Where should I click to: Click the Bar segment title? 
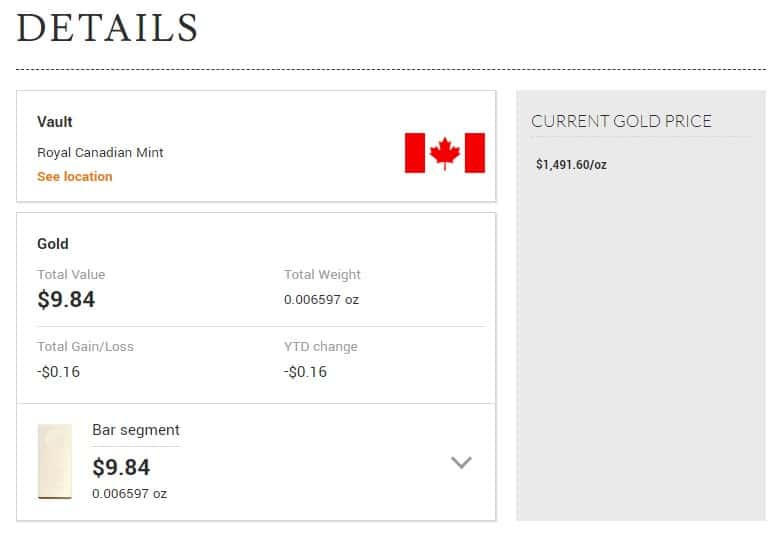(x=136, y=430)
